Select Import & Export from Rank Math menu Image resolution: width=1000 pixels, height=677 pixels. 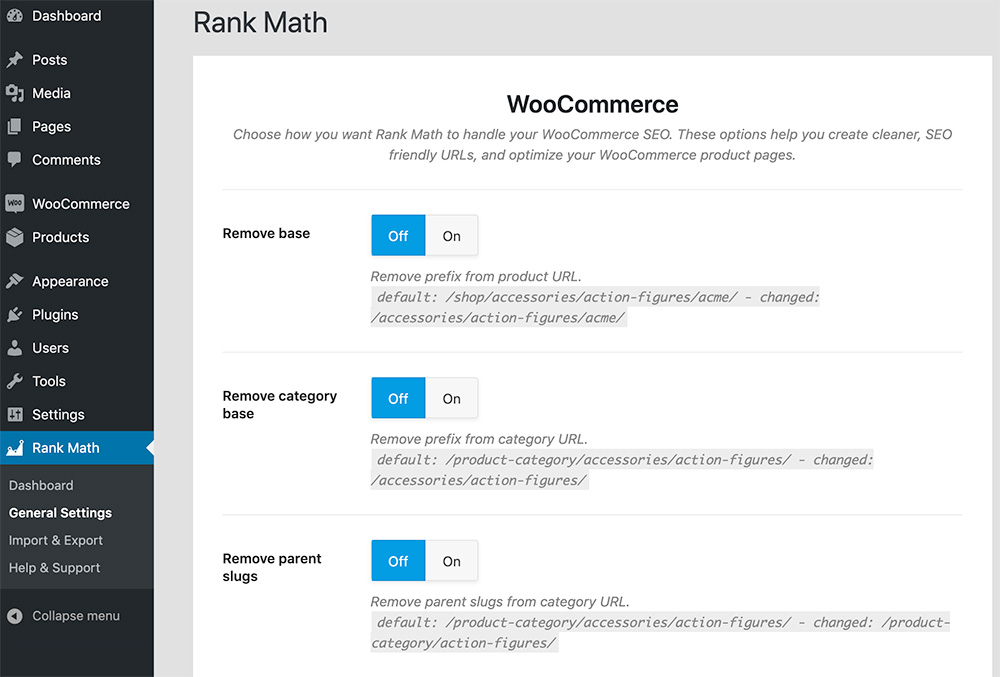[x=55, y=540]
